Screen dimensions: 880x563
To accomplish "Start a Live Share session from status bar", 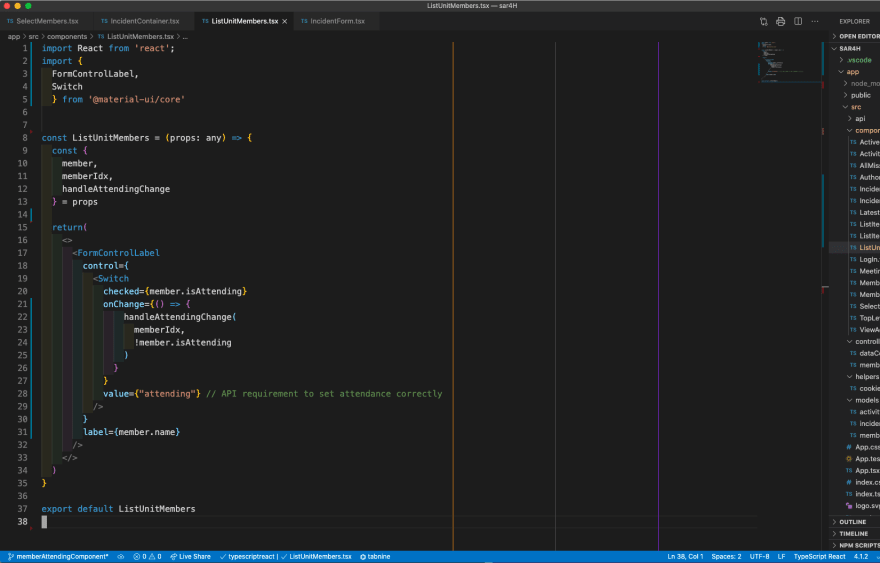I will point(190,556).
